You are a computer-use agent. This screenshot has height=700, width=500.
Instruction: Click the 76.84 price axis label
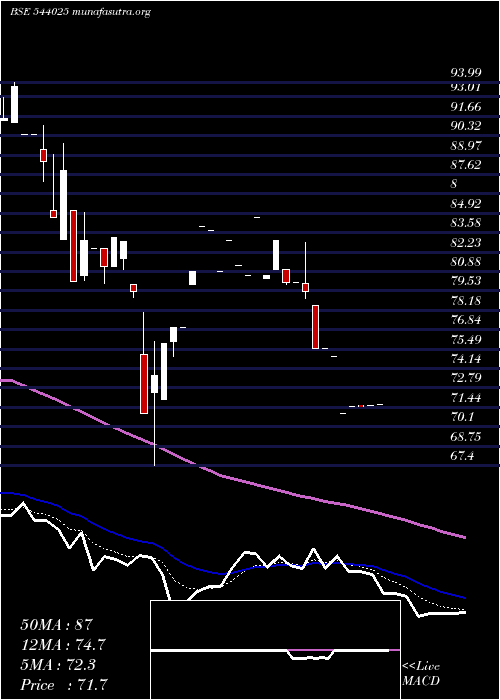(x=466, y=320)
